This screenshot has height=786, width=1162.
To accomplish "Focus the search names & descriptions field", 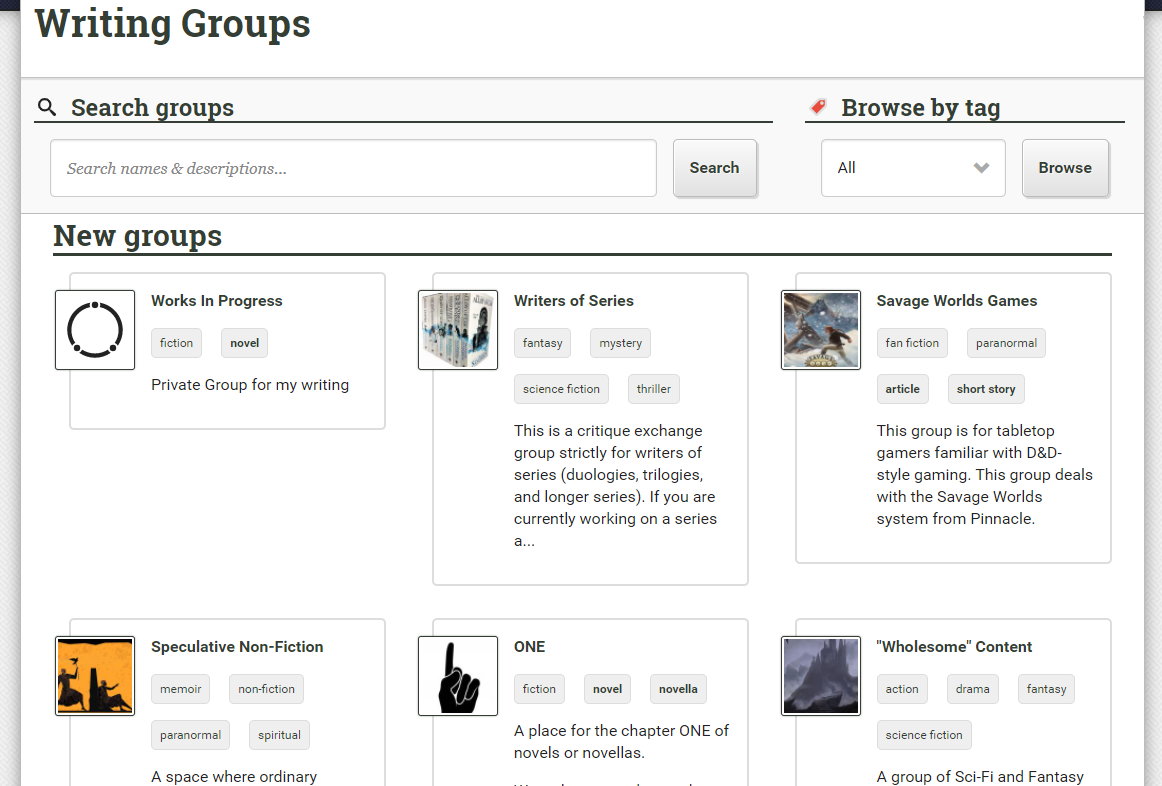I will [x=353, y=168].
